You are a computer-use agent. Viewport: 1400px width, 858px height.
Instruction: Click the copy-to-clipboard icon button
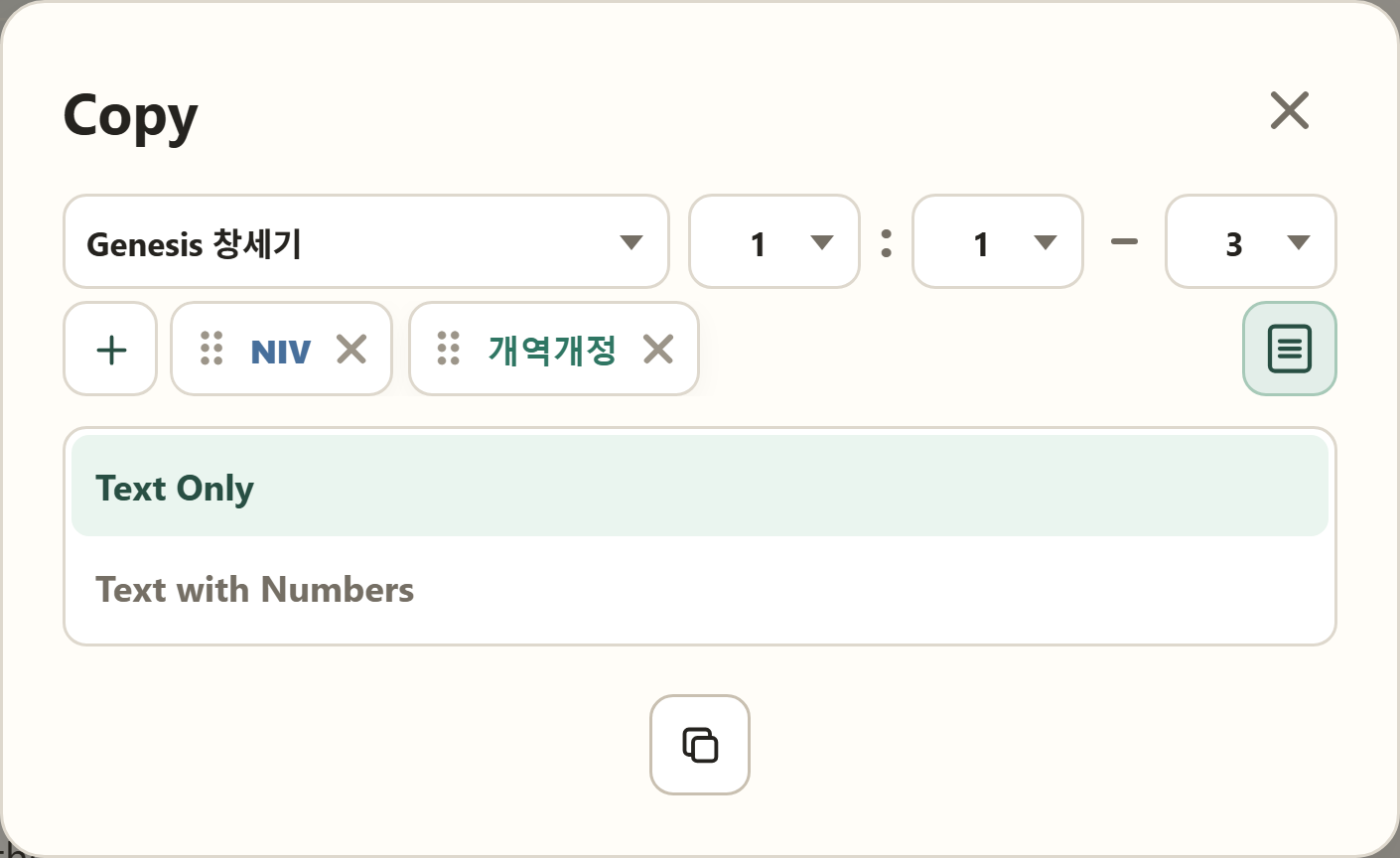700,745
